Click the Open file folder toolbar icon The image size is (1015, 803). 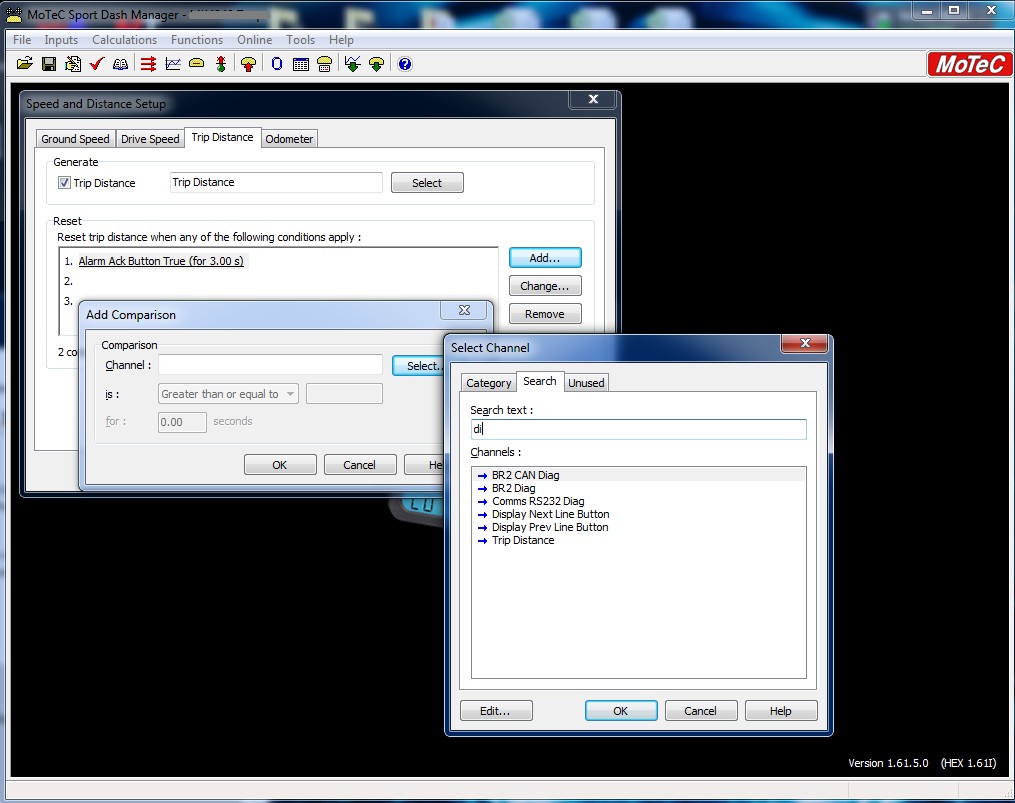click(x=25, y=63)
